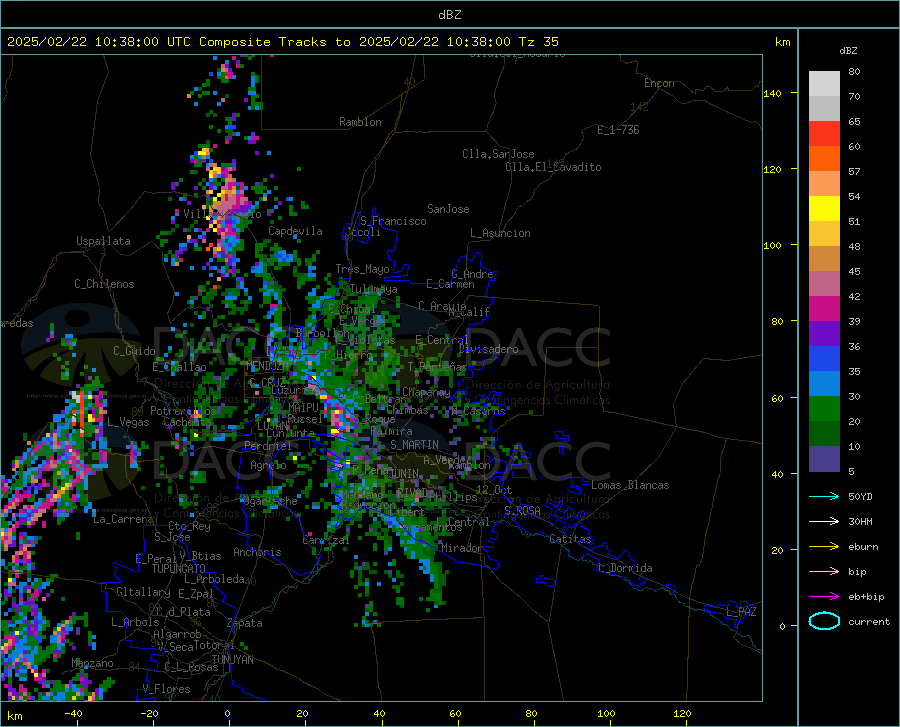Click the C_Chilenos map label
The image size is (900, 727).
click(x=104, y=284)
